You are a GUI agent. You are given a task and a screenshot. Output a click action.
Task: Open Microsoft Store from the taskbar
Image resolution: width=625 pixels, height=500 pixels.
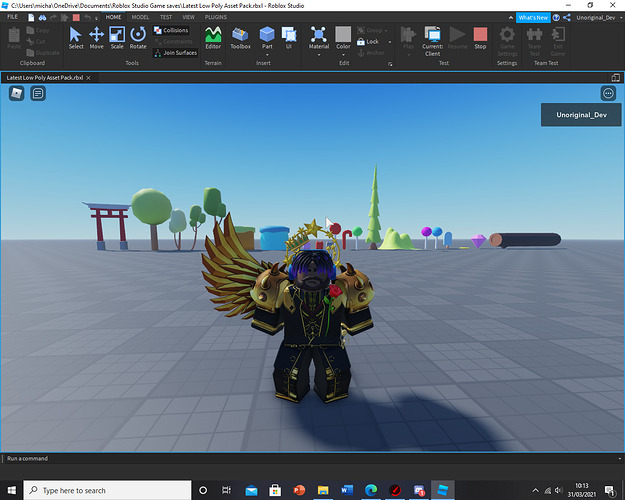pyautogui.click(x=275, y=490)
